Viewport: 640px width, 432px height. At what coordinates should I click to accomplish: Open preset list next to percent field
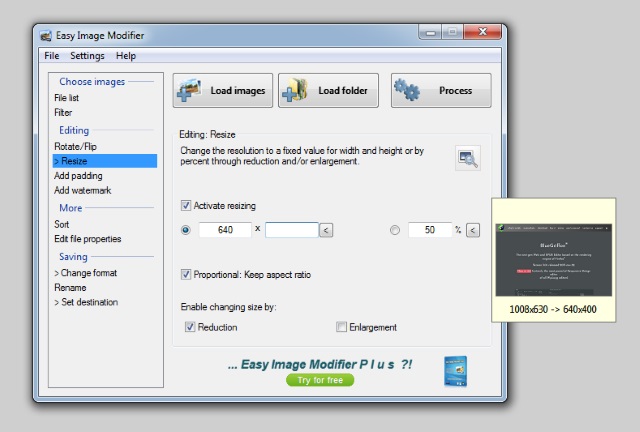coord(473,230)
